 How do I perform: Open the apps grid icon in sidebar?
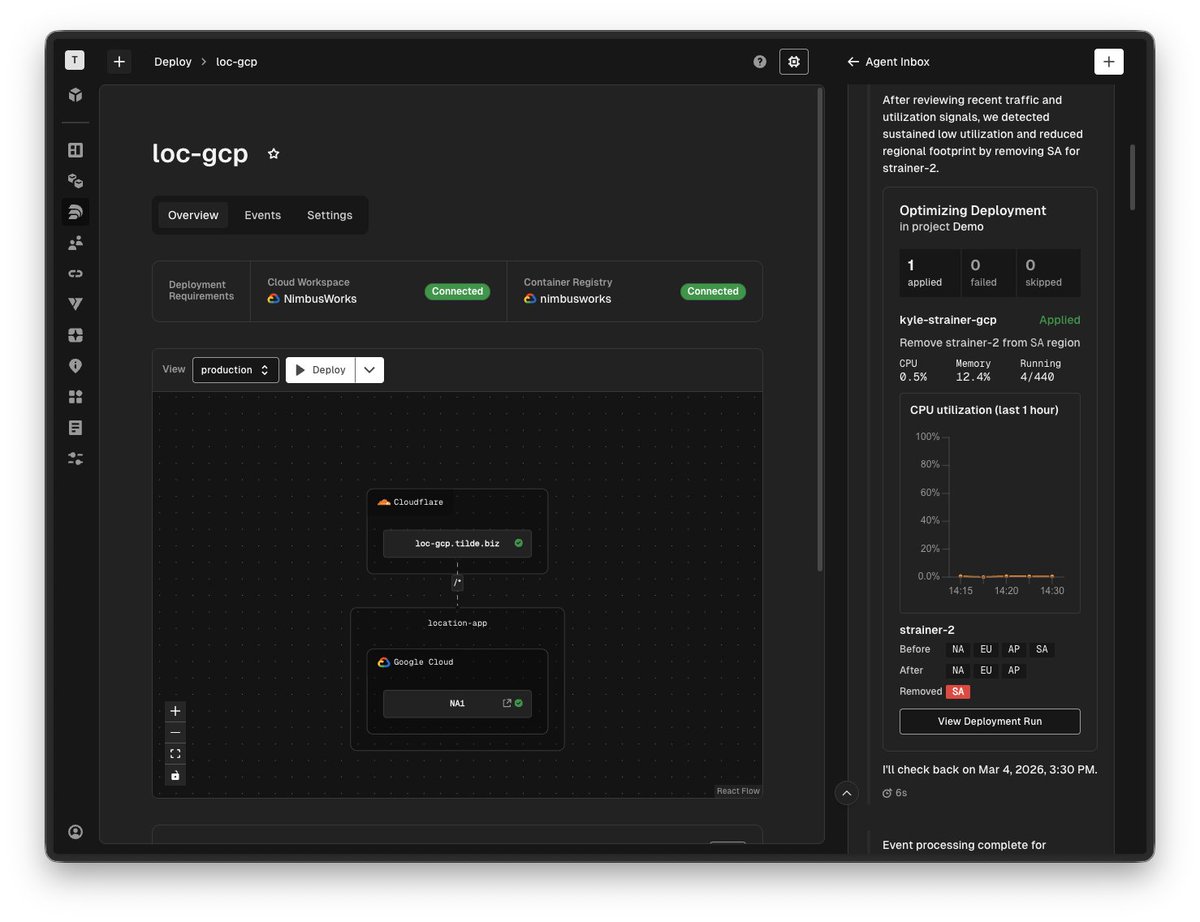tap(75, 397)
